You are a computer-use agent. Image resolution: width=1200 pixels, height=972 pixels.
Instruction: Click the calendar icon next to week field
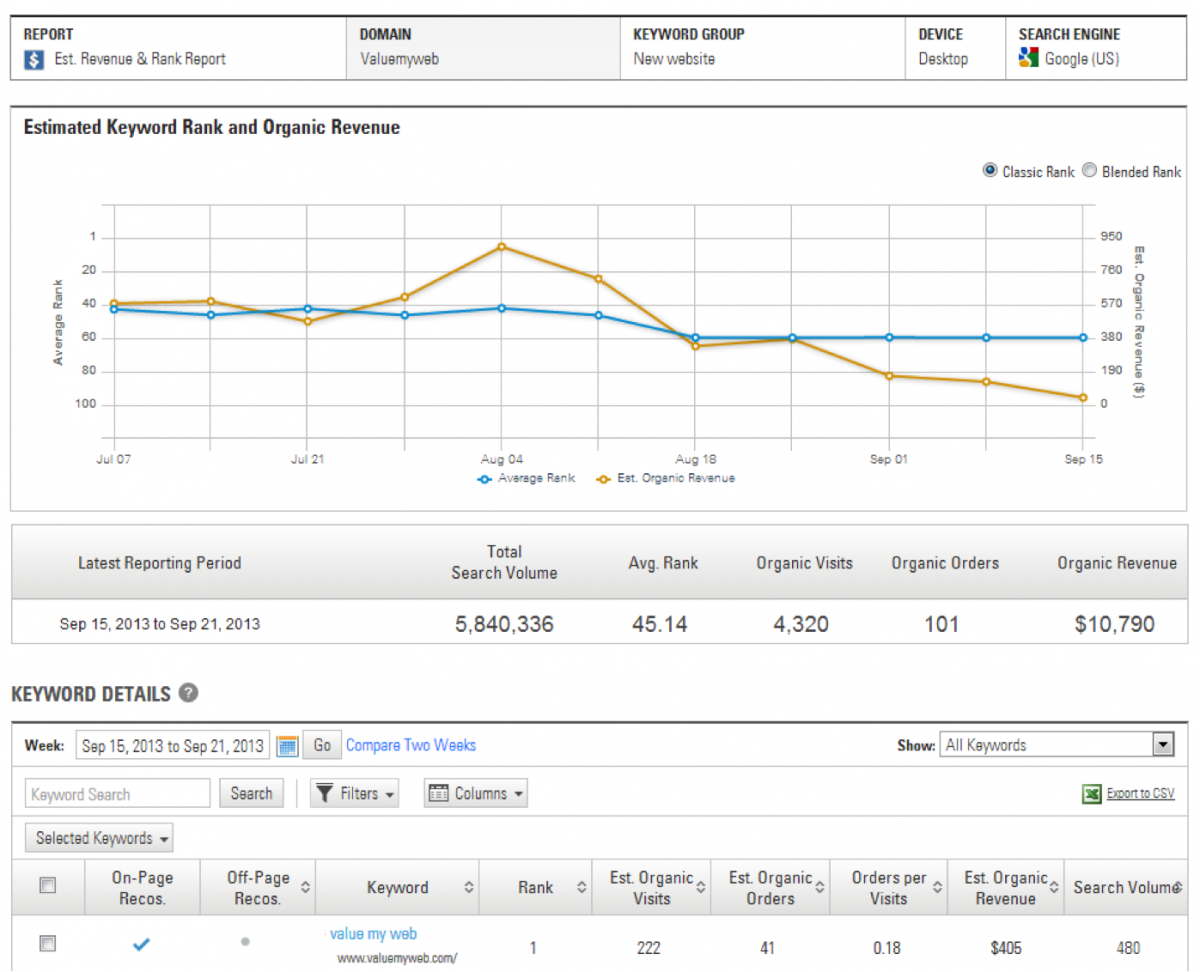pos(288,746)
